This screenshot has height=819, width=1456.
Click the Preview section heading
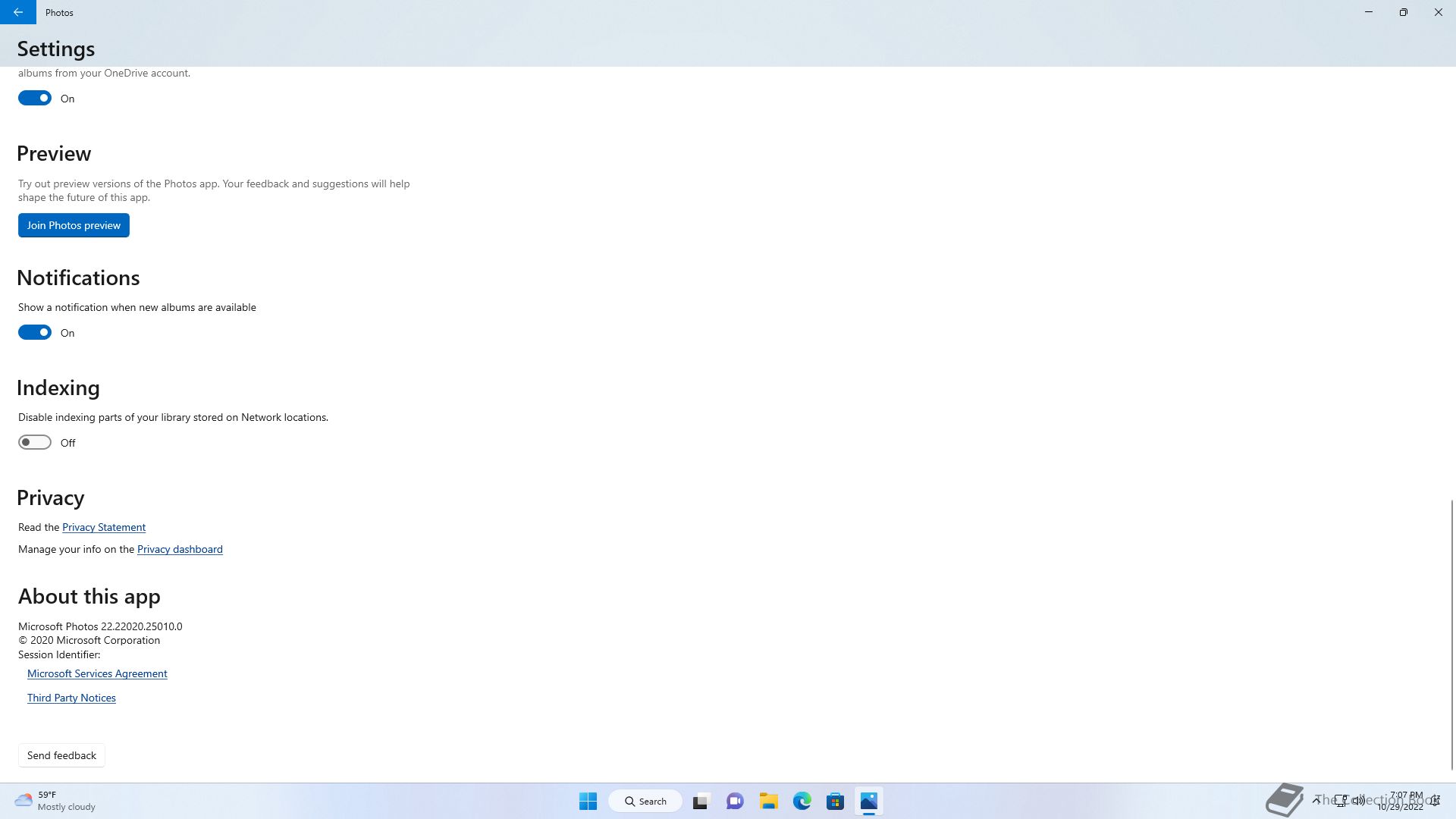tap(54, 153)
